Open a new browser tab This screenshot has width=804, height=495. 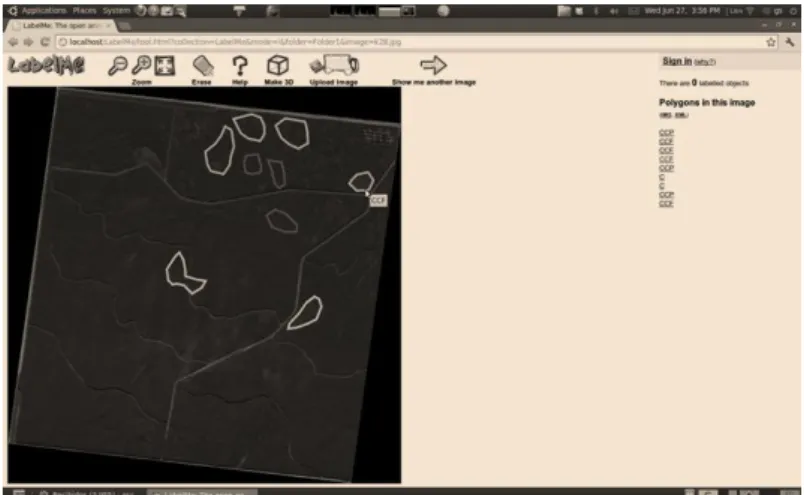pos(126,26)
